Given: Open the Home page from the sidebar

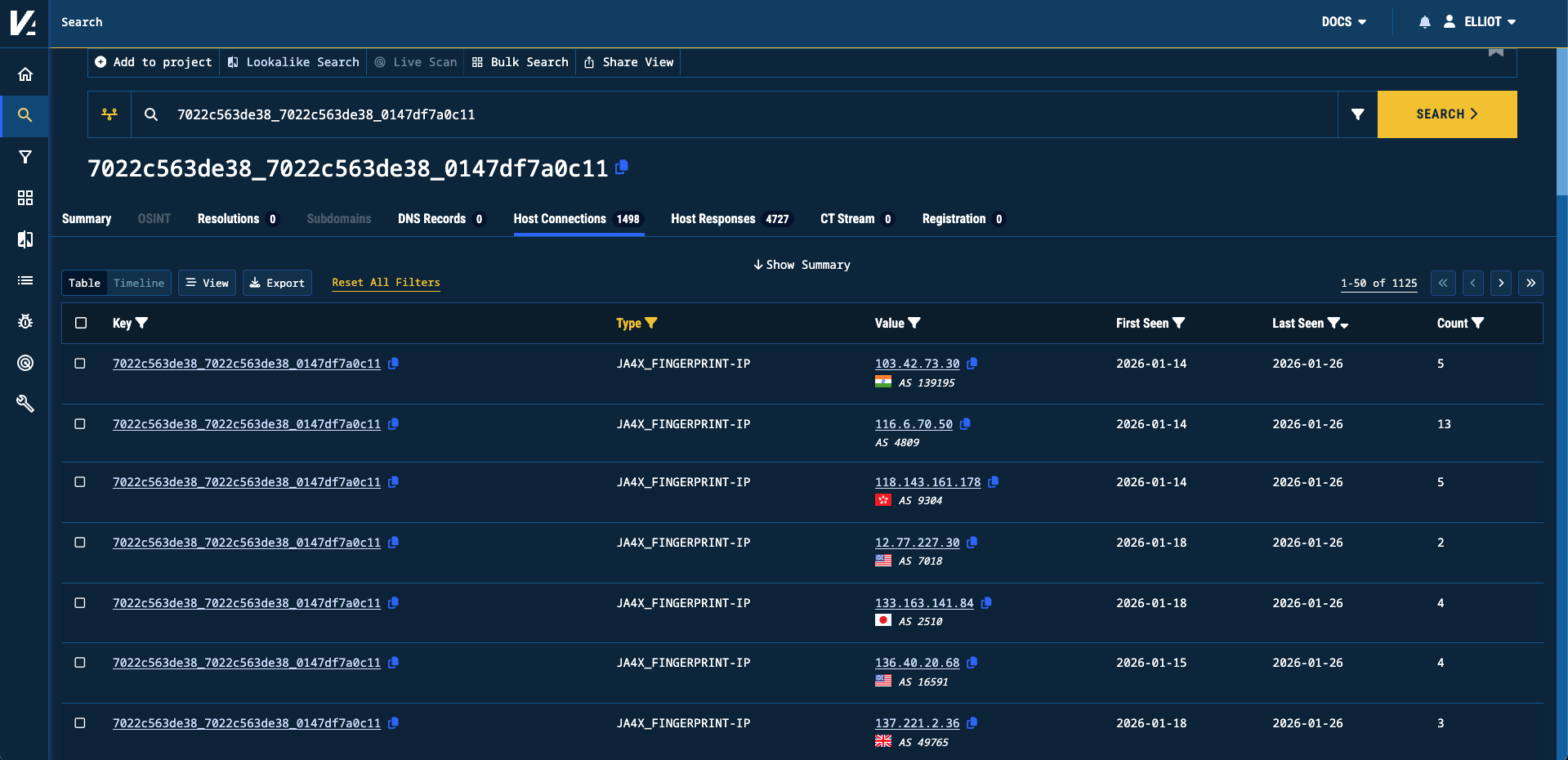Looking at the screenshot, I should coord(25,74).
